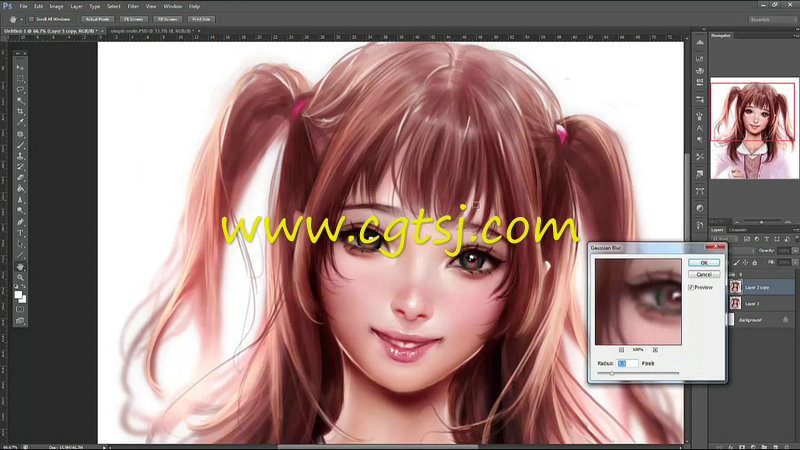
Task: Toggle the pixel layer filter
Action: point(747,239)
